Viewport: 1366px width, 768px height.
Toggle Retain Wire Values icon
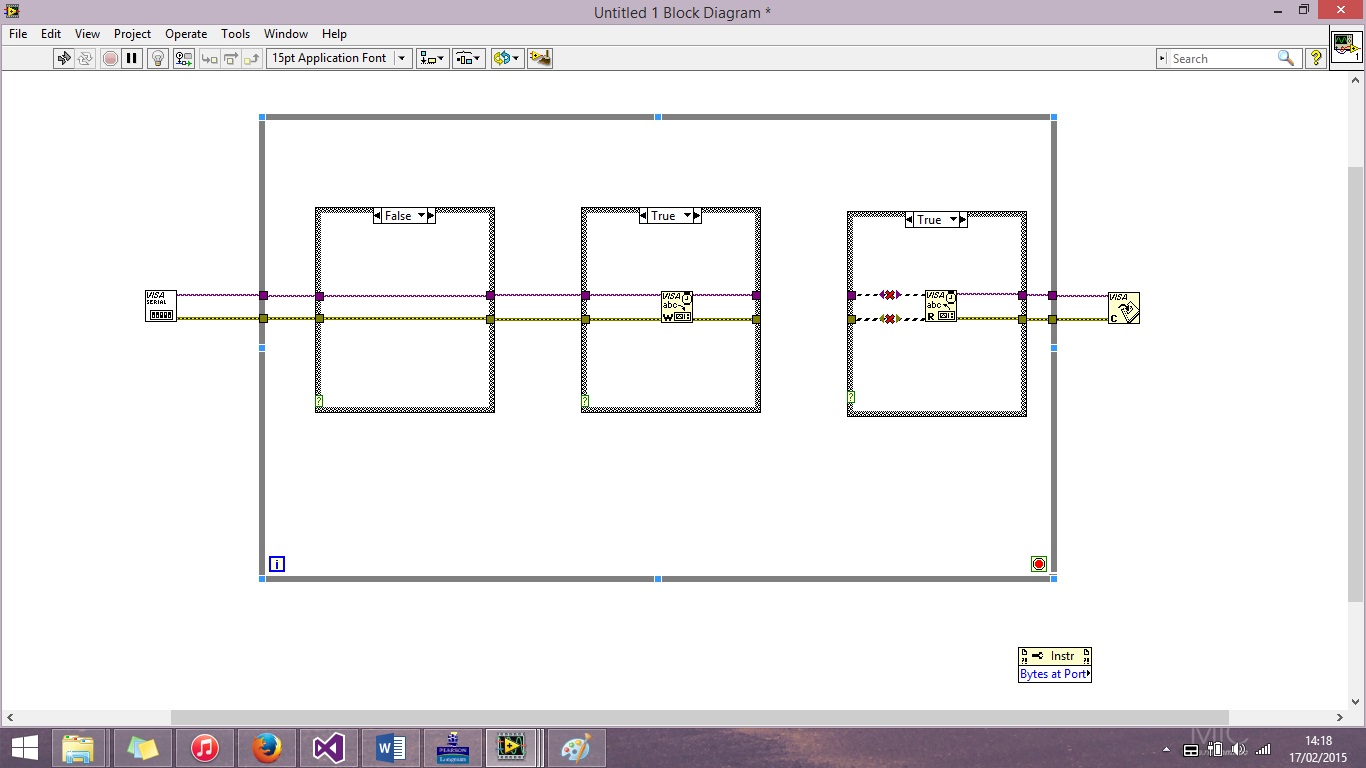(183, 58)
